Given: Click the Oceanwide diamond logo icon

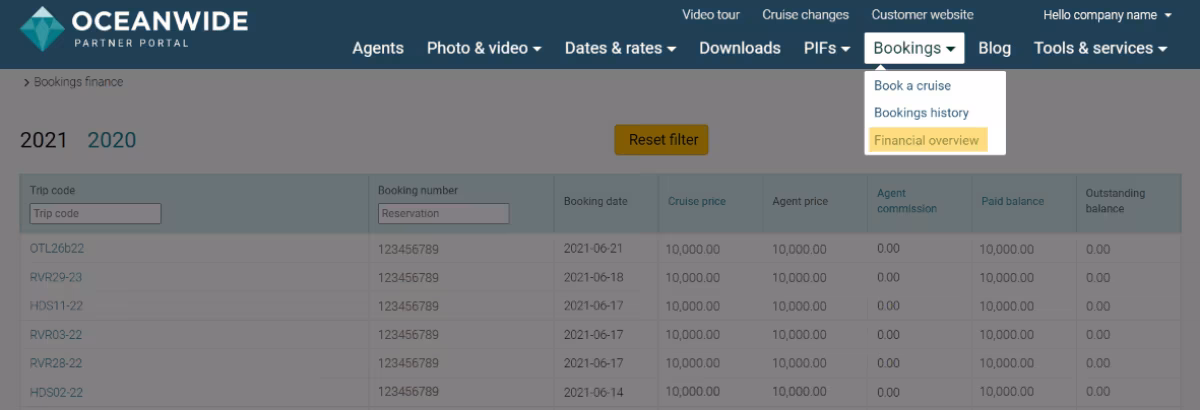Looking at the screenshot, I should [x=42, y=29].
